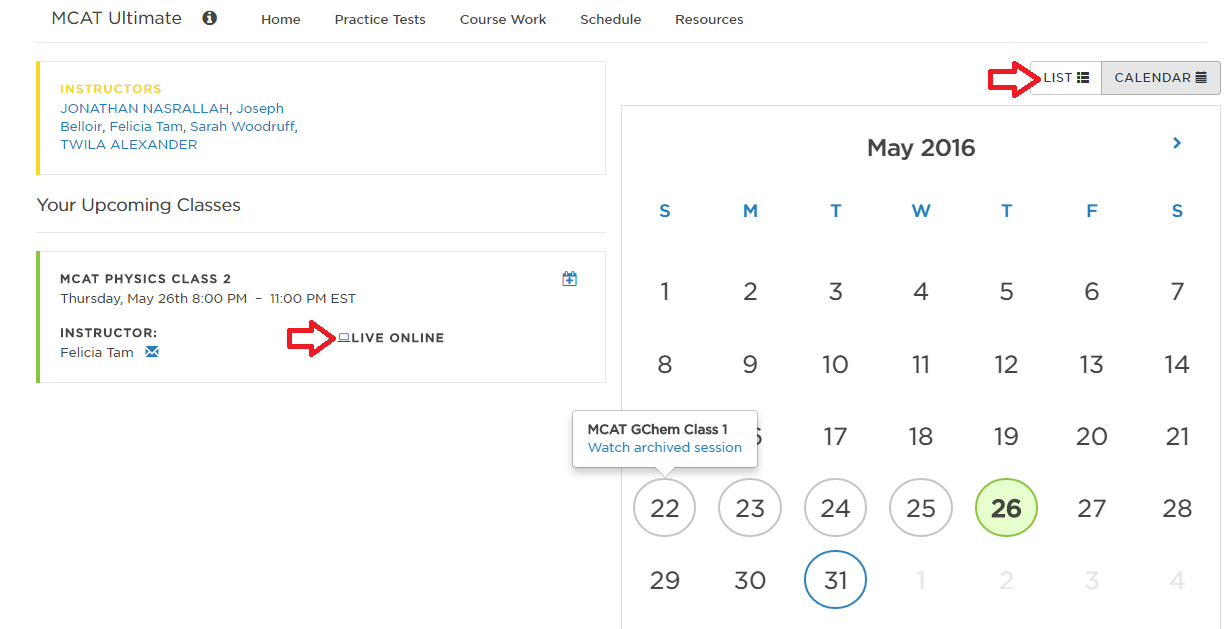The width and height of the screenshot is (1231, 629).
Task: Click the email envelope icon next to Felicia Tam
Action: coord(152,352)
